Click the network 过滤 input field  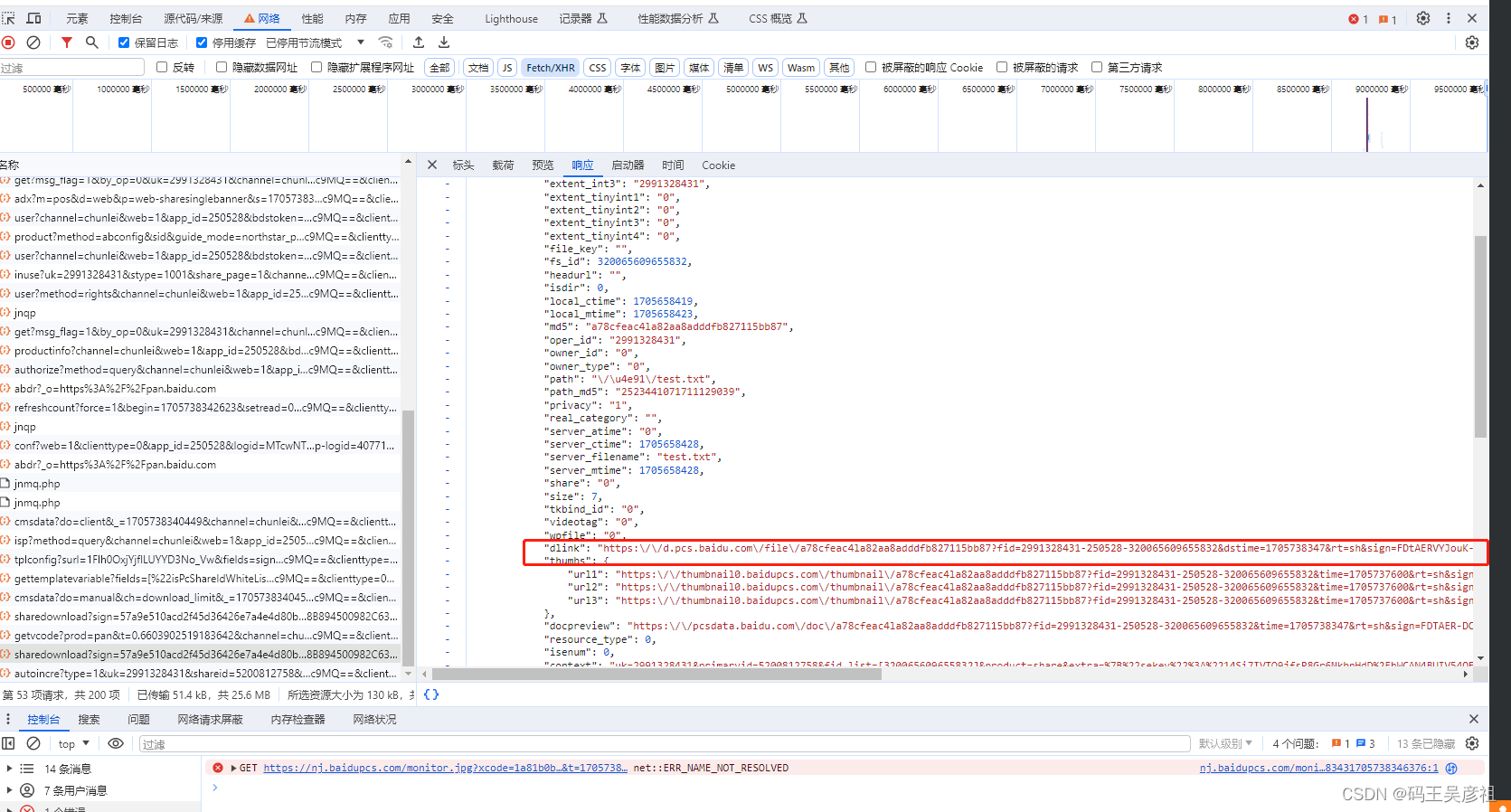[72, 67]
